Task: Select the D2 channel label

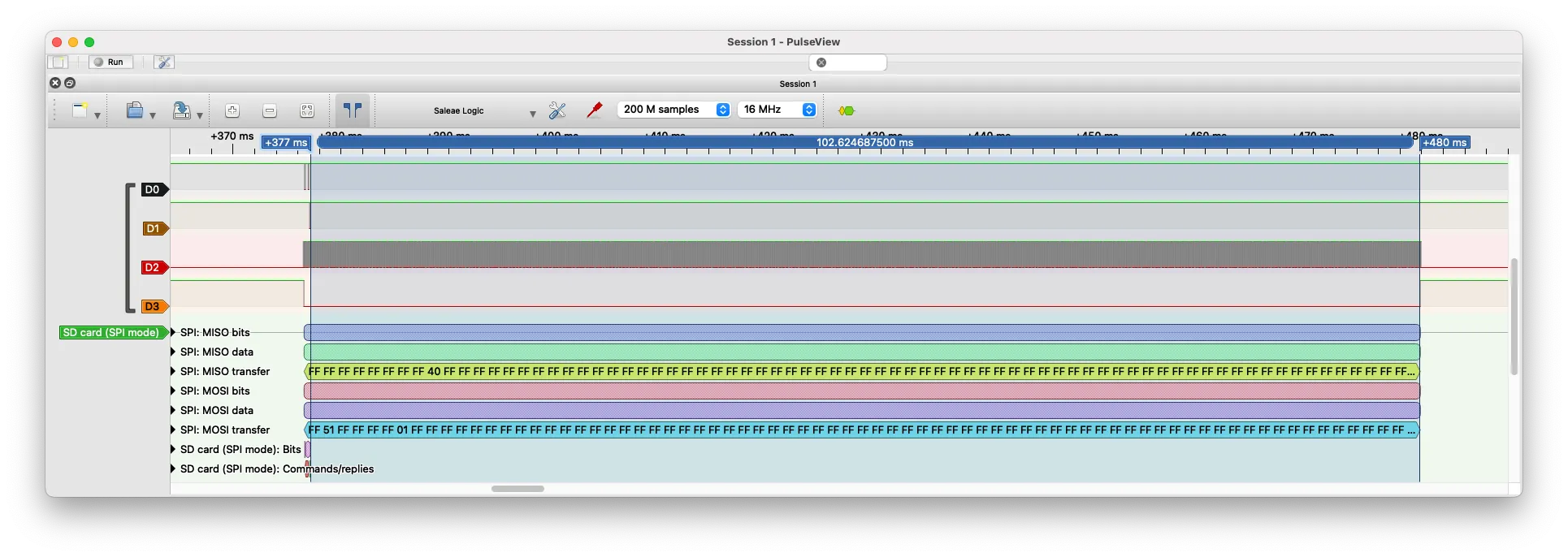Action: point(154,267)
